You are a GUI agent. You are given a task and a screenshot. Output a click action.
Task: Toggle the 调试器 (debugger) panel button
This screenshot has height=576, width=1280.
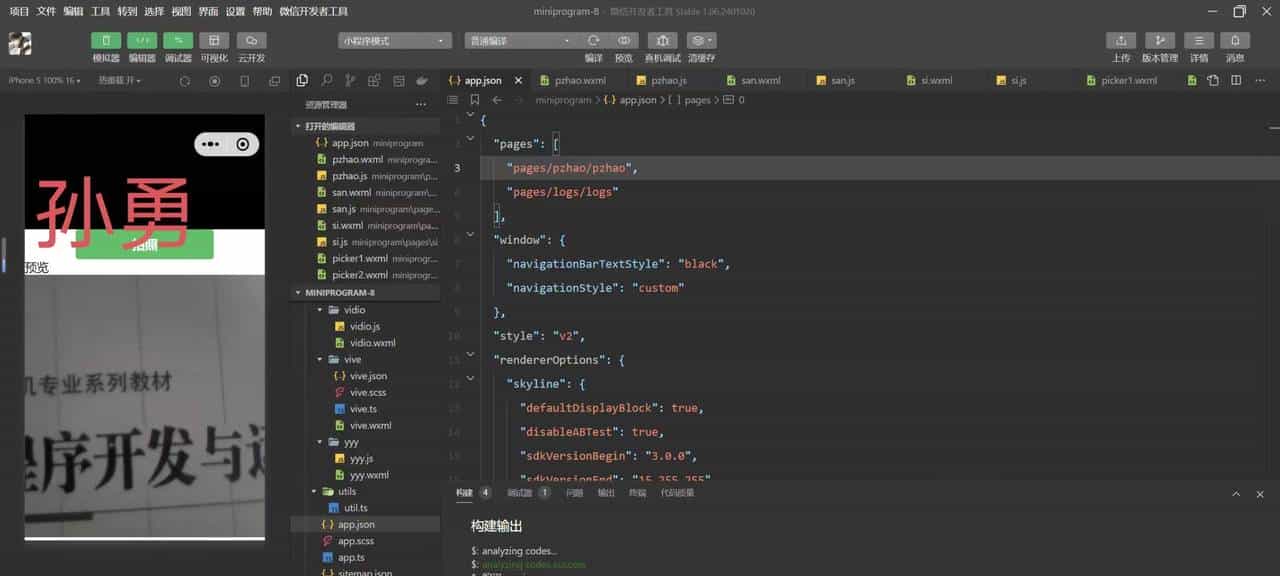coord(178,41)
